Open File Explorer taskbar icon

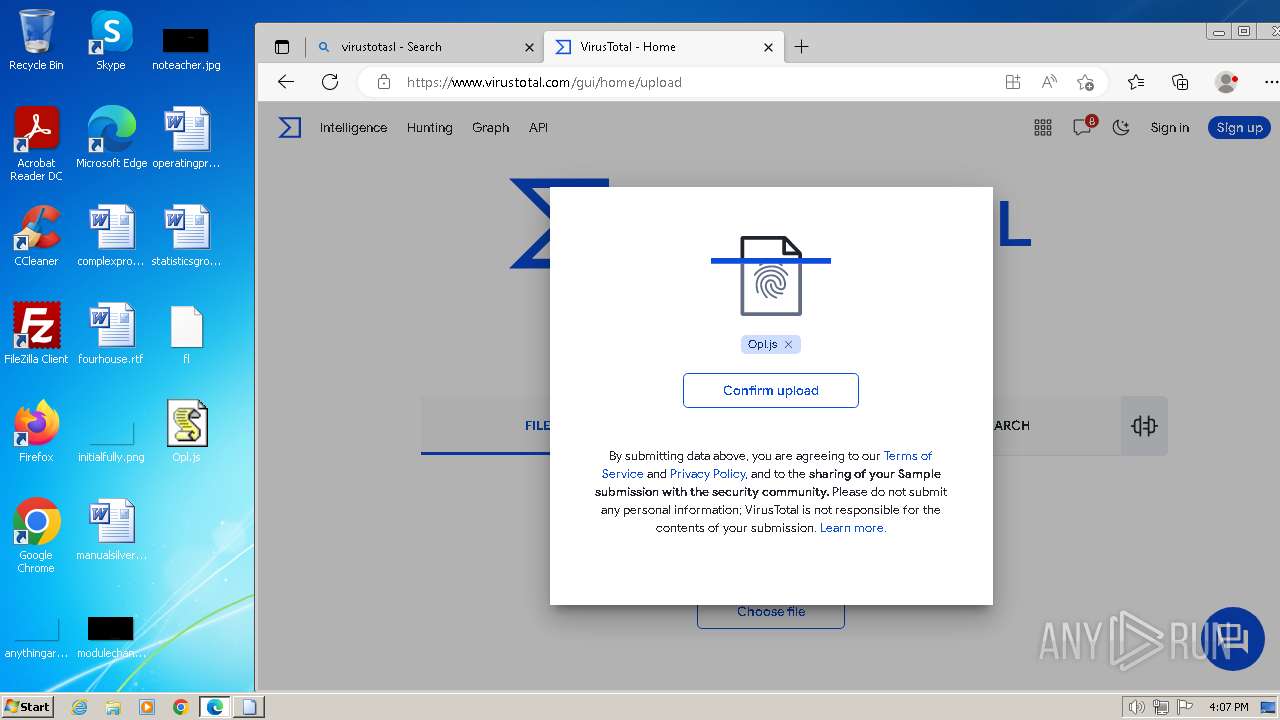point(113,707)
